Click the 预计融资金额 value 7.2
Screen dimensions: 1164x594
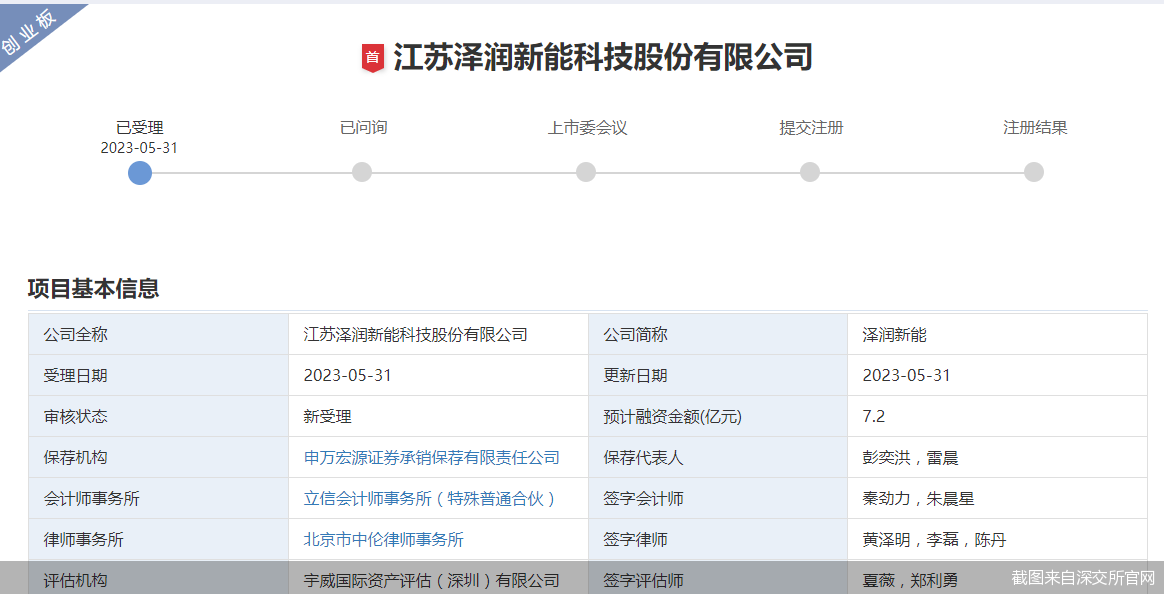[x=873, y=416]
